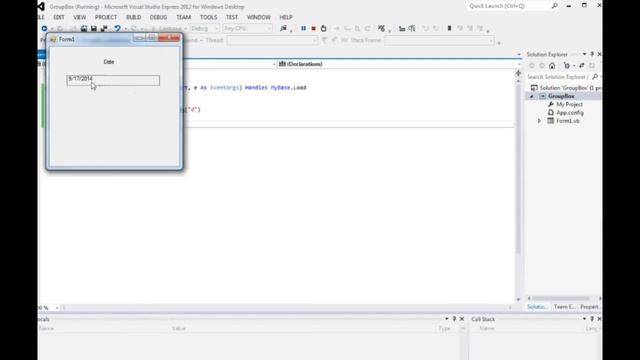Click the Visual Studio logo icon
This screenshot has height=360, width=640.
(x=41, y=7)
